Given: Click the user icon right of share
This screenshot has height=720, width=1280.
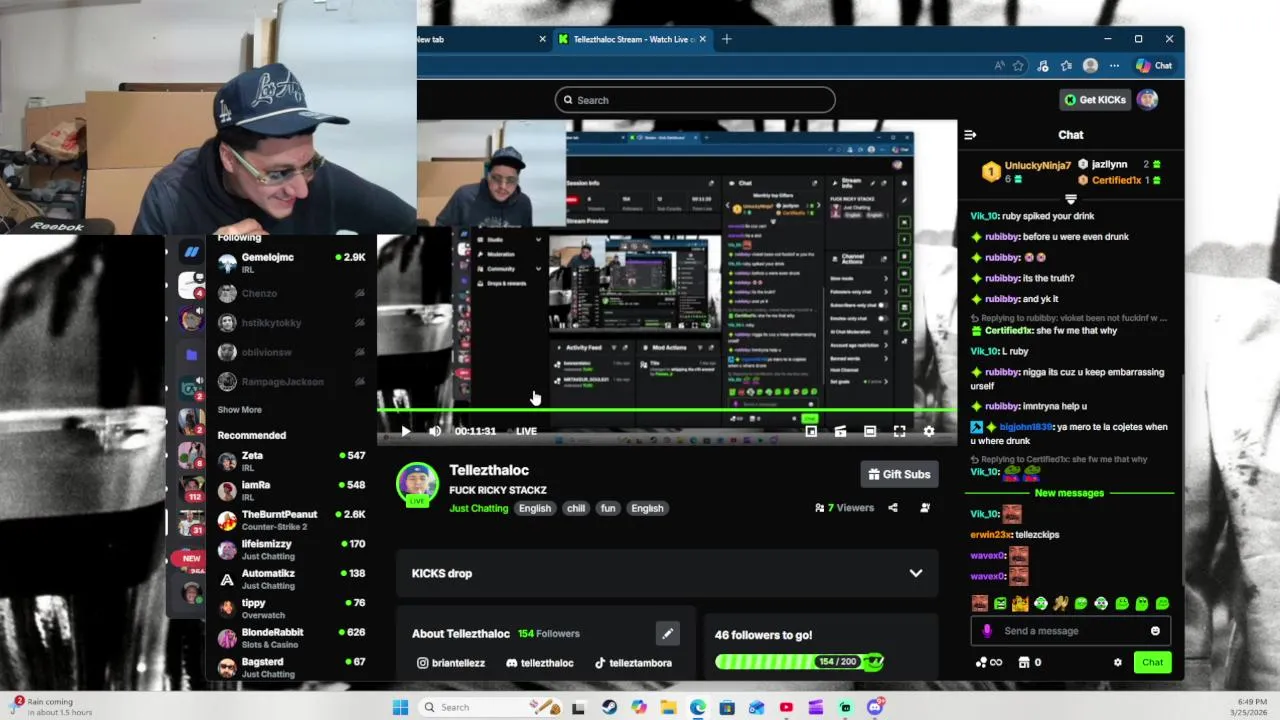Looking at the screenshot, I should coord(925,508).
